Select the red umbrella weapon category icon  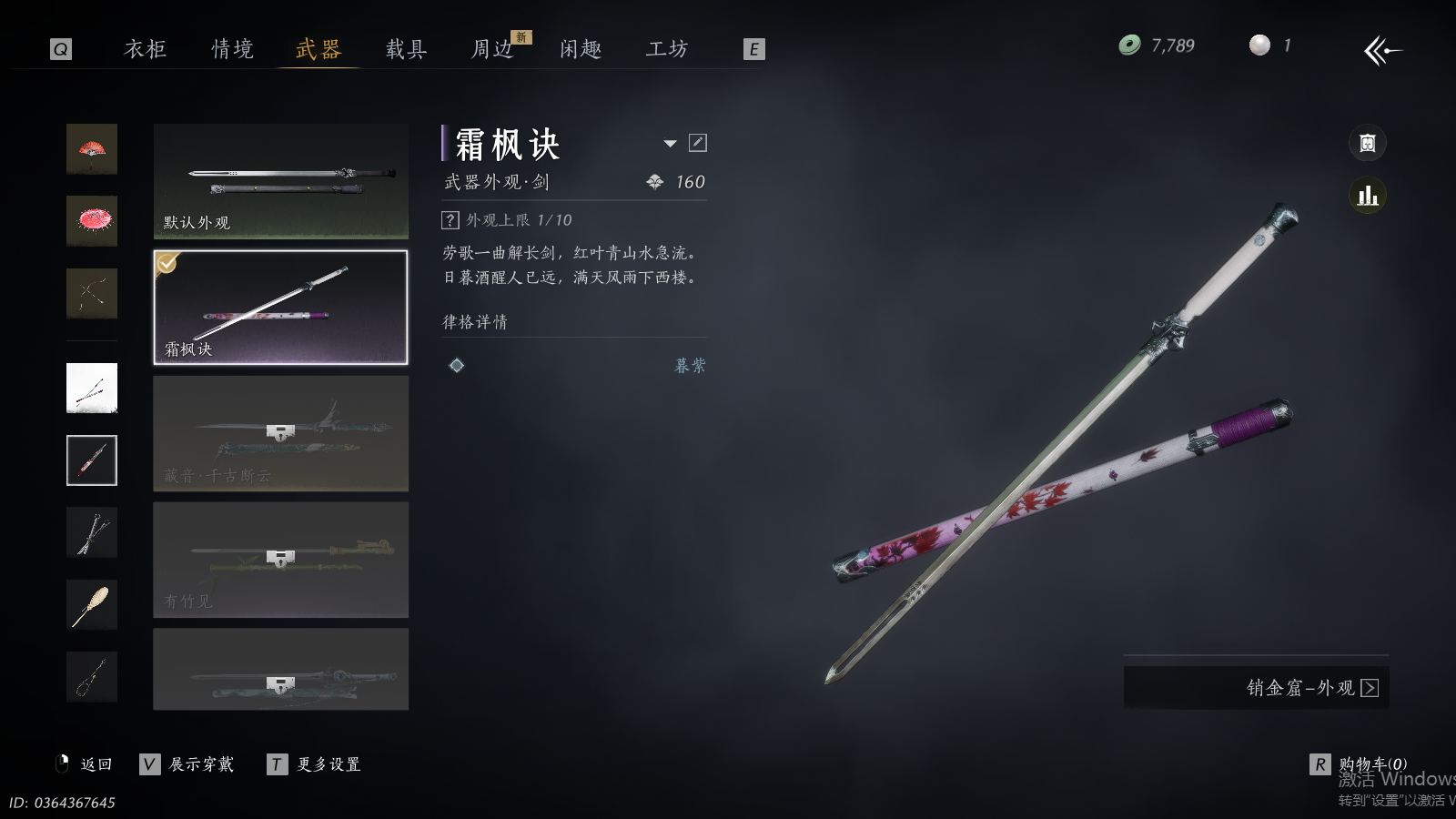coord(92,221)
